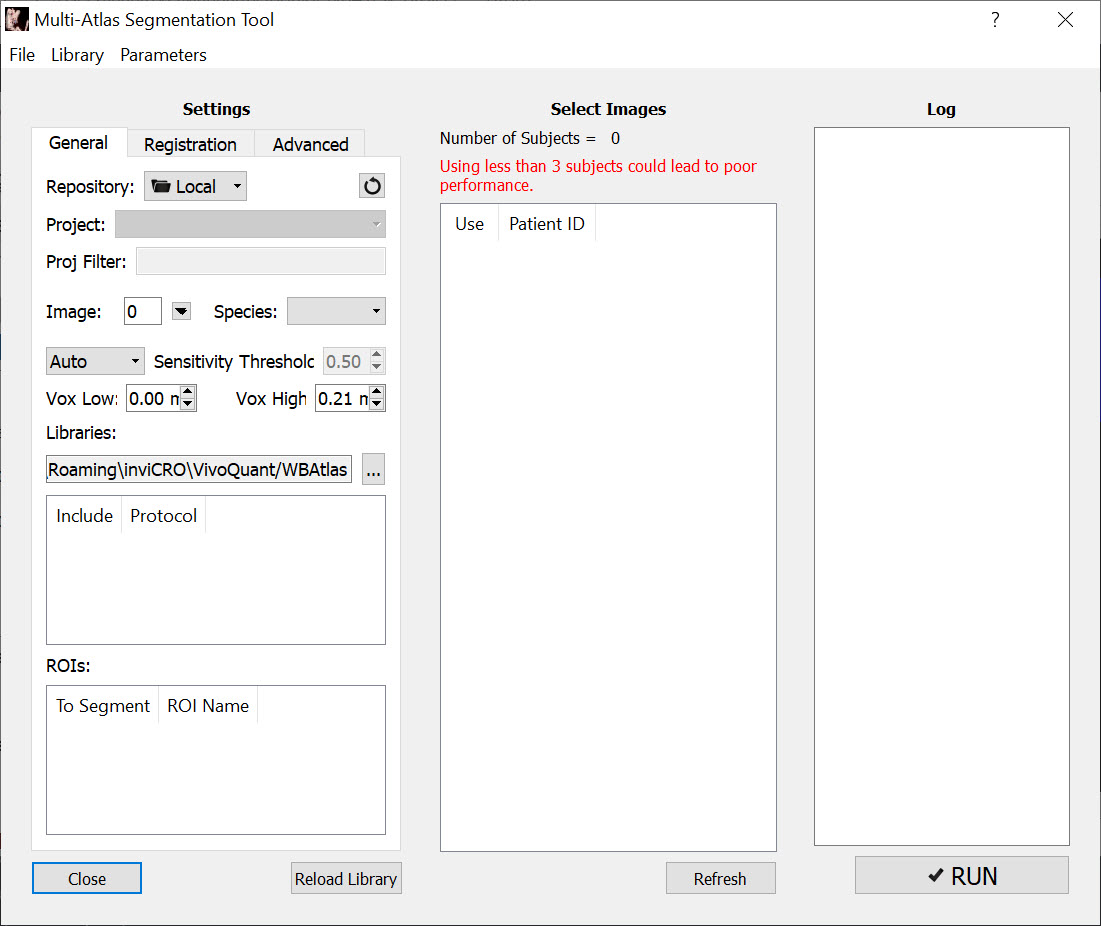Switch to the Advanced tab

[310, 144]
